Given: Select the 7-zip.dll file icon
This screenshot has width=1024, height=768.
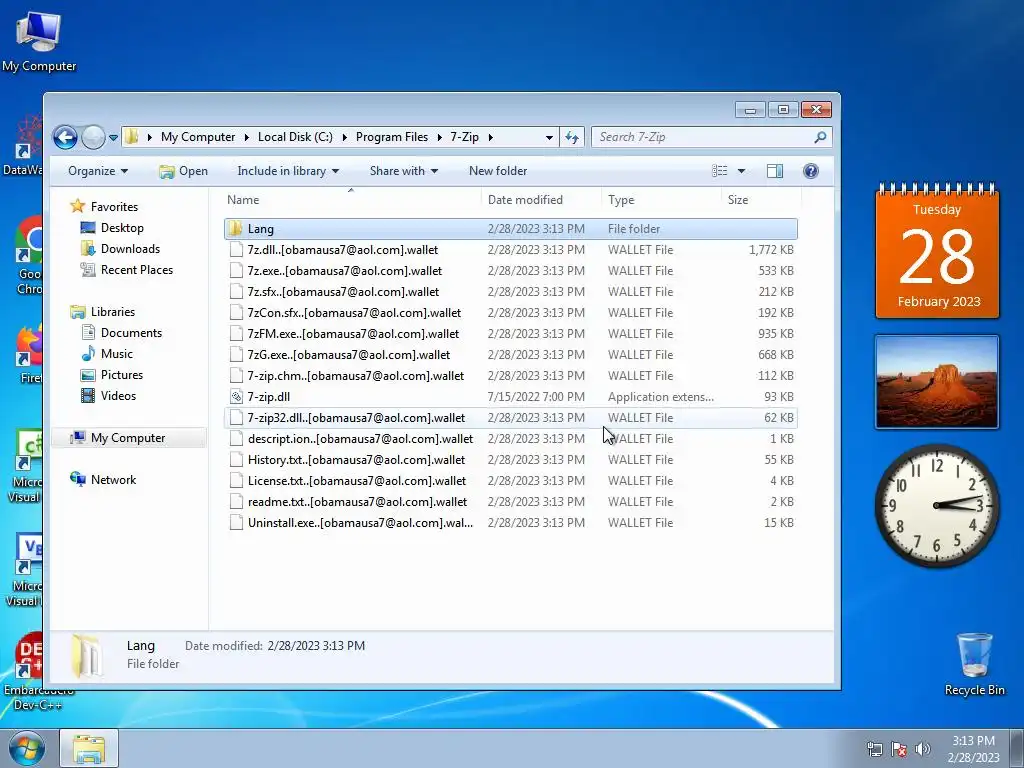Looking at the screenshot, I should click(x=236, y=397).
